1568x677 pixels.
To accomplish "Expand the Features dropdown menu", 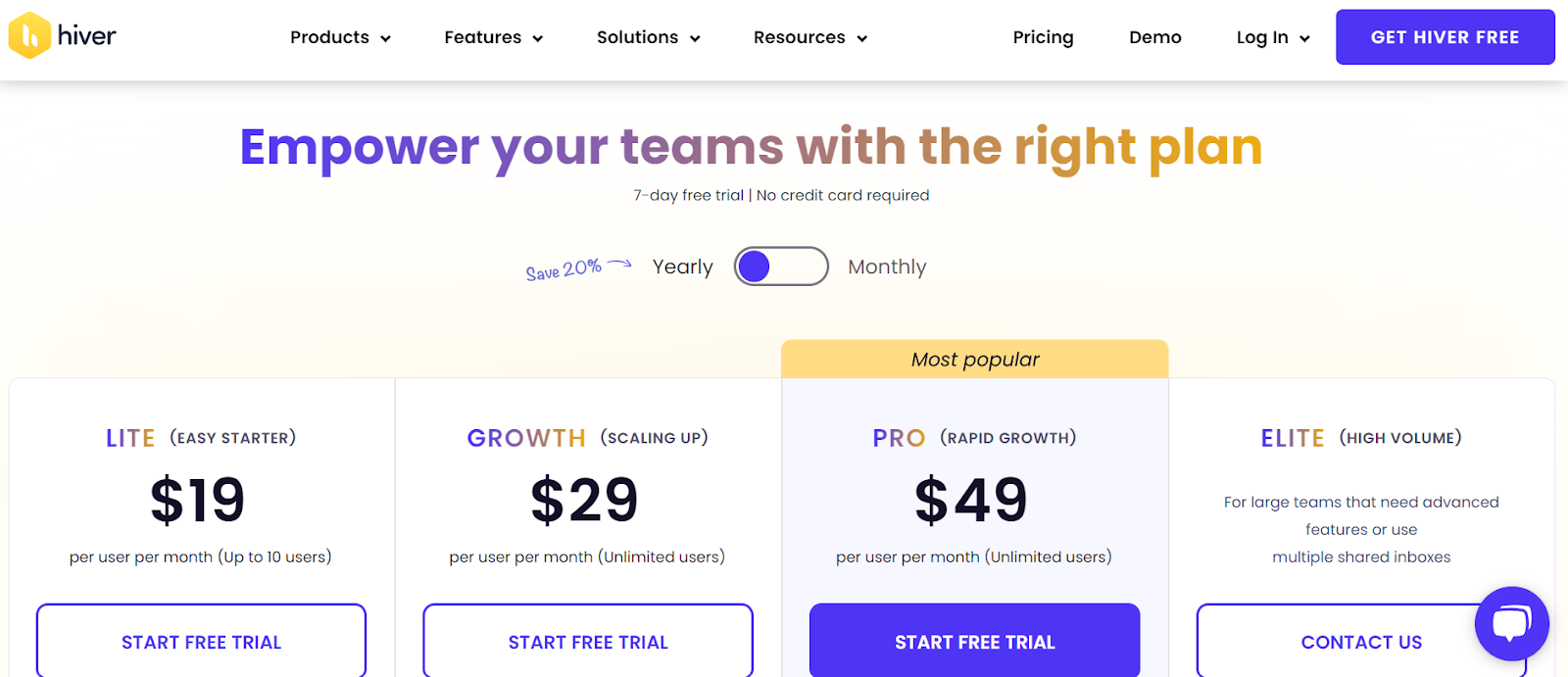I will [493, 37].
